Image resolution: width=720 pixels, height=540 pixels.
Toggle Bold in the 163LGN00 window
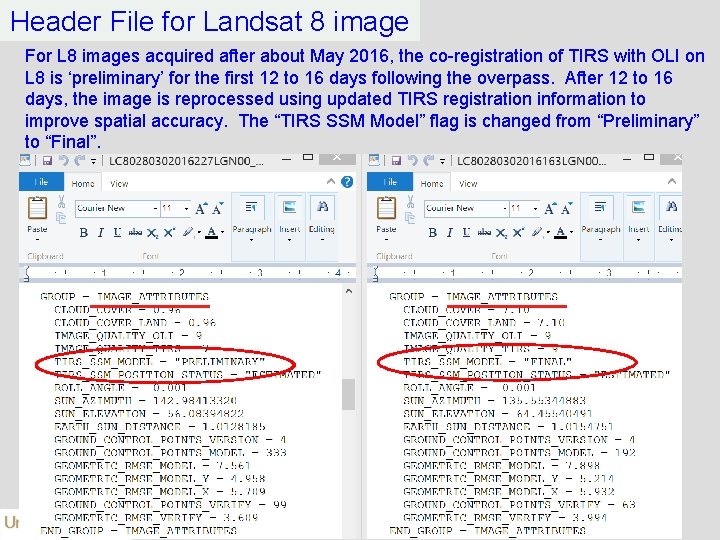click(433, 232)
